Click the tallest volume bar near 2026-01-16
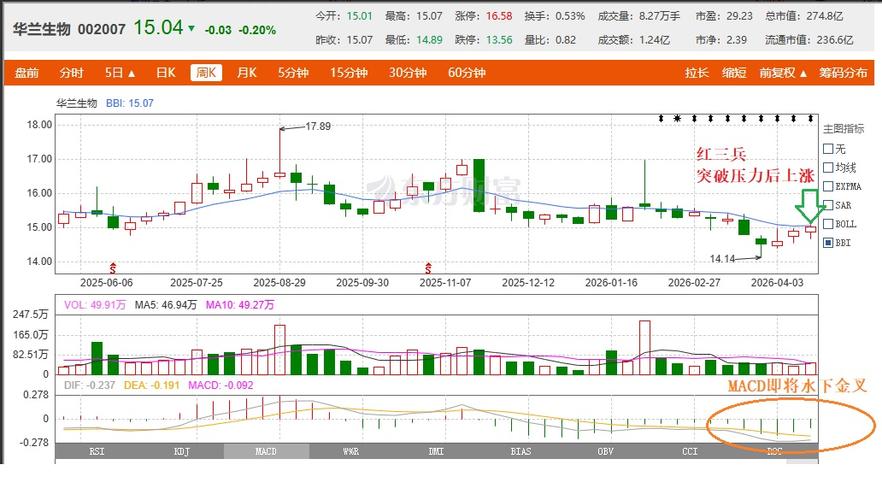Viewport: 882px width, 500px height. (x=645, y=348)
